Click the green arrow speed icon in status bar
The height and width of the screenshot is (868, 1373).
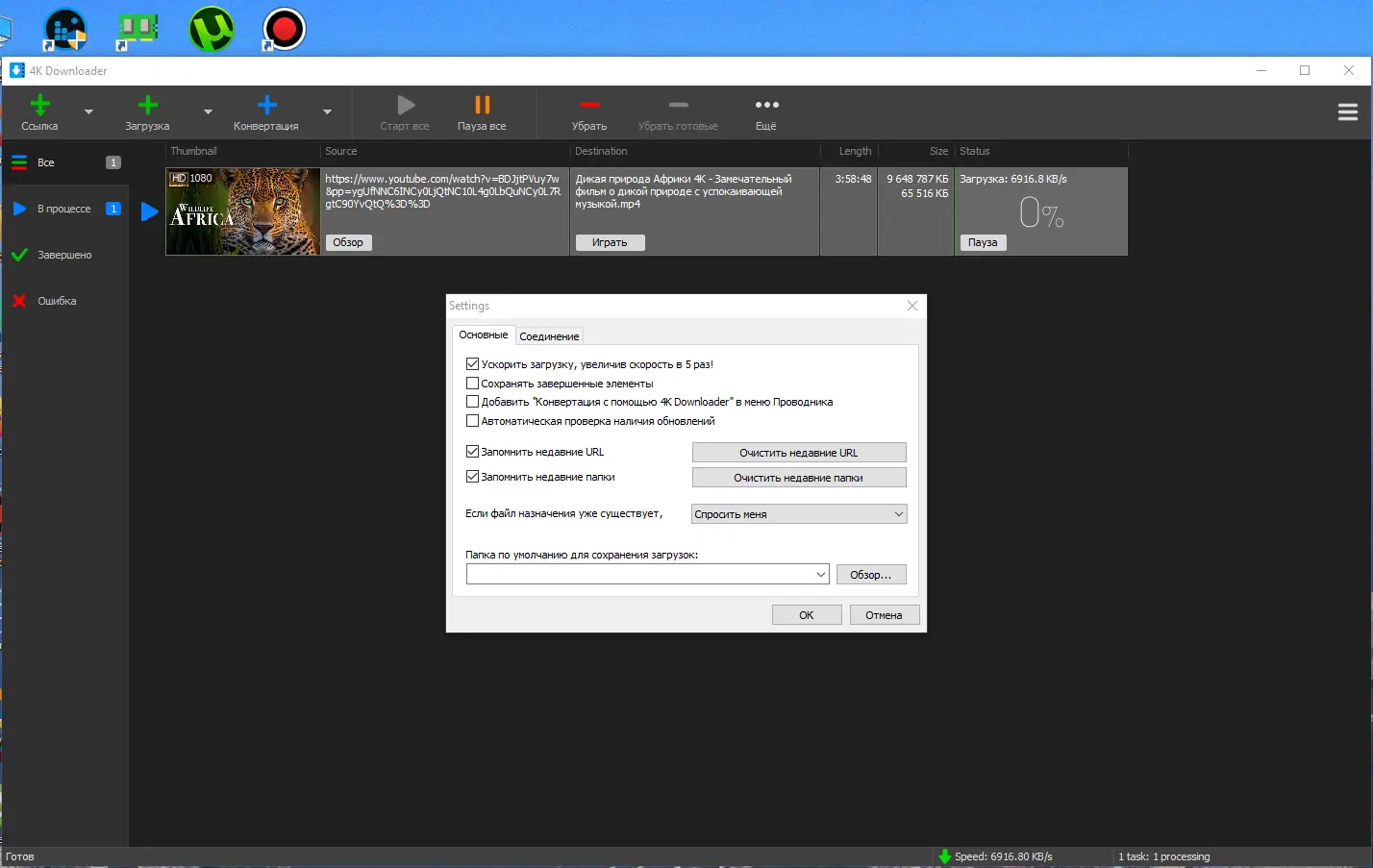pos(945,856)
